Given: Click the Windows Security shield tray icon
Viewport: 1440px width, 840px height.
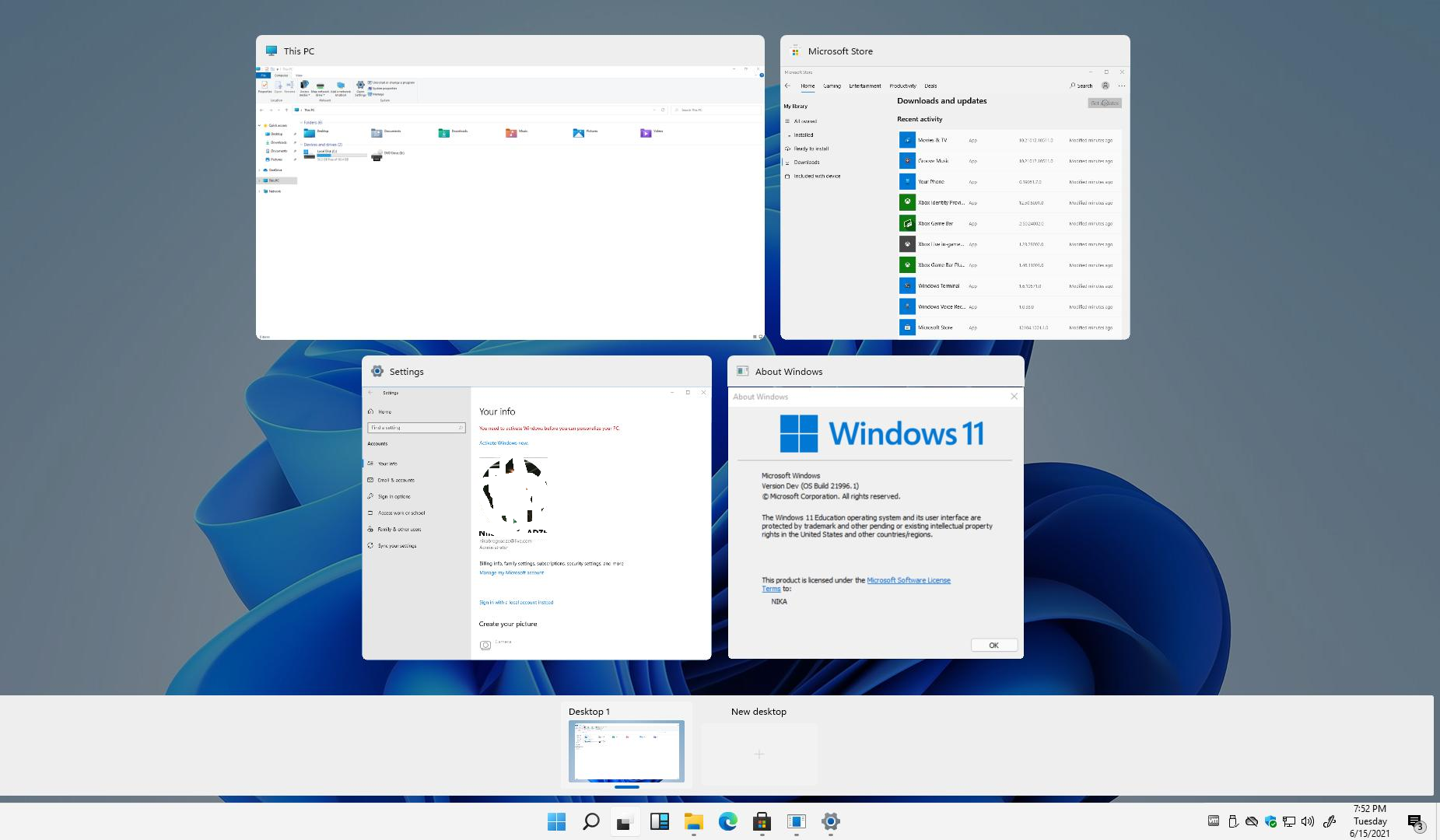Looking at the screenshot, I should (x=1270, y=821).
